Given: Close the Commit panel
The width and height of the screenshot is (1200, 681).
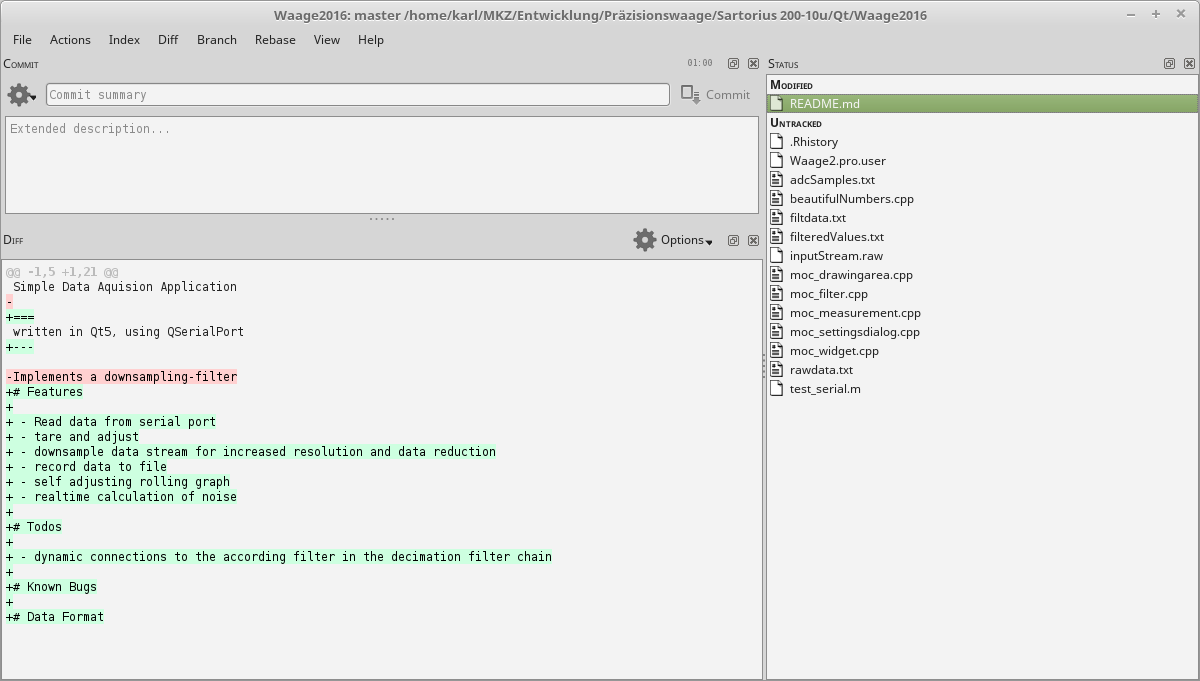Looking at the screenshot, I should [753, 64].
